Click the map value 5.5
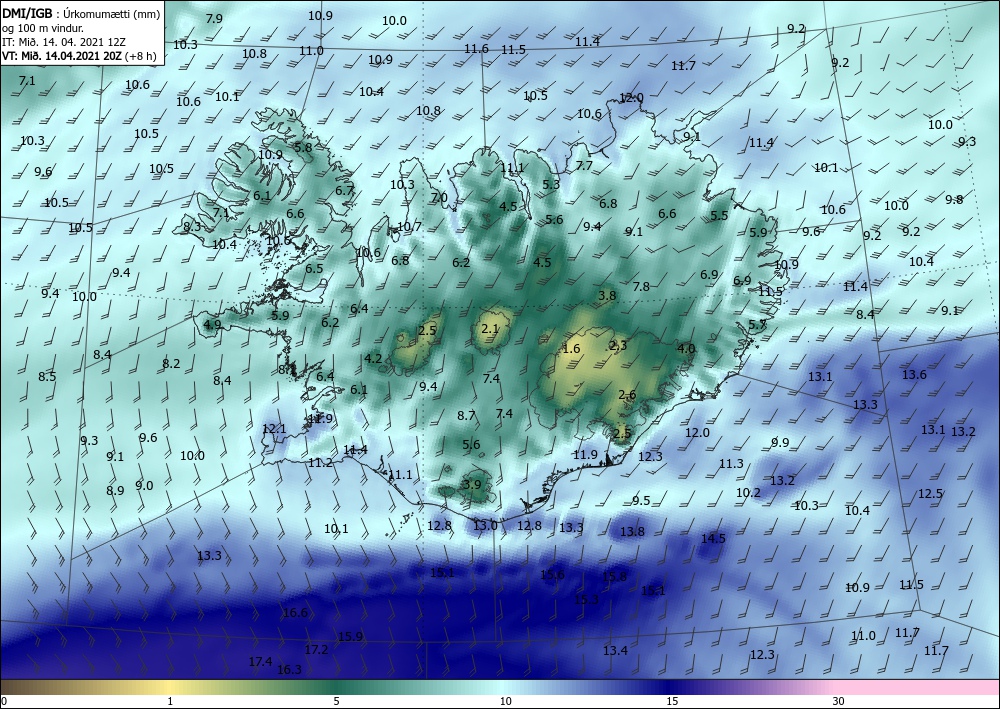This screenshot has height=709, width=1000. (719, 216)
